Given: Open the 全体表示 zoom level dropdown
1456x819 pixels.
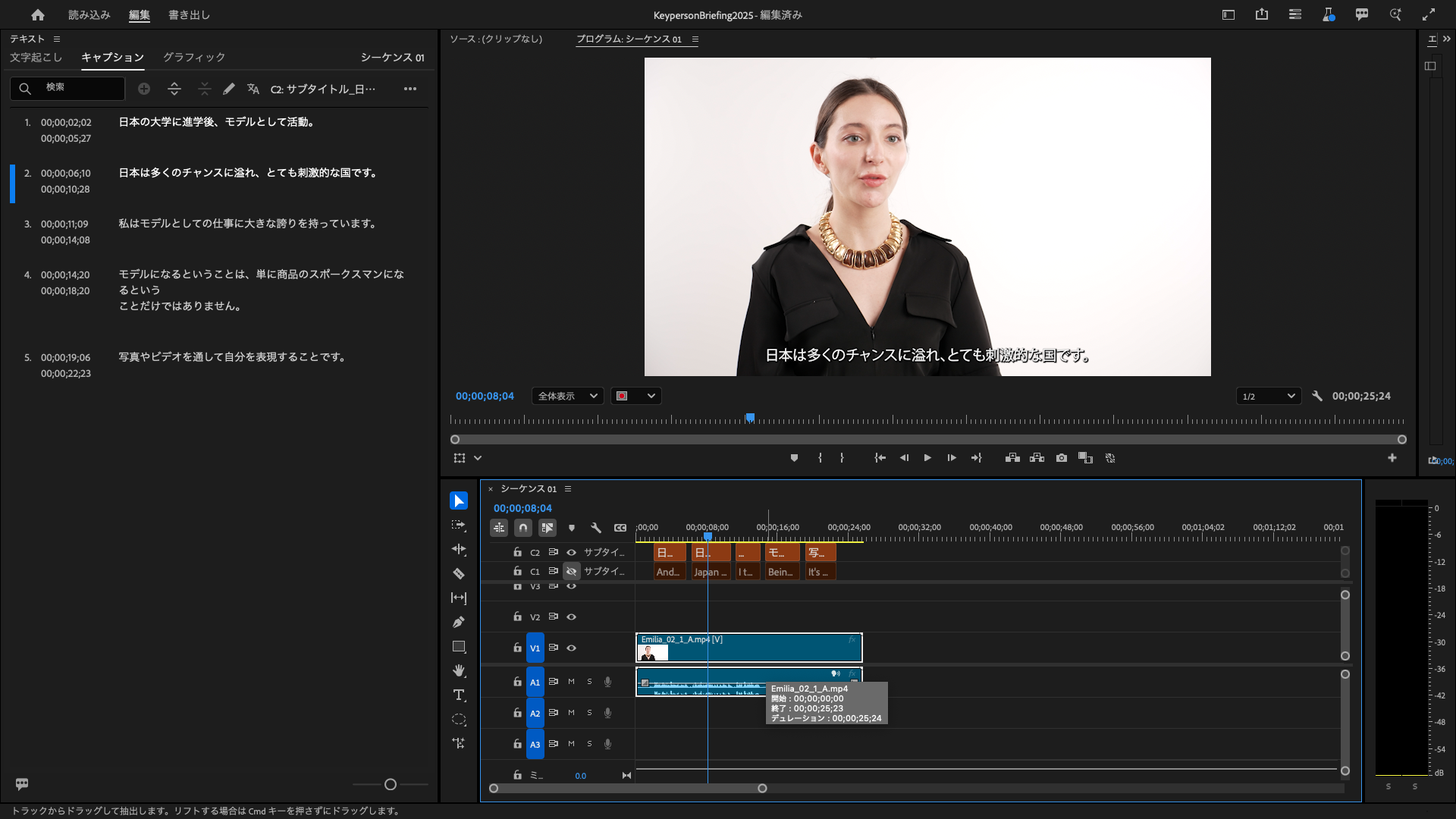Looking at the screenshot, I should click(x=567, y=396).
